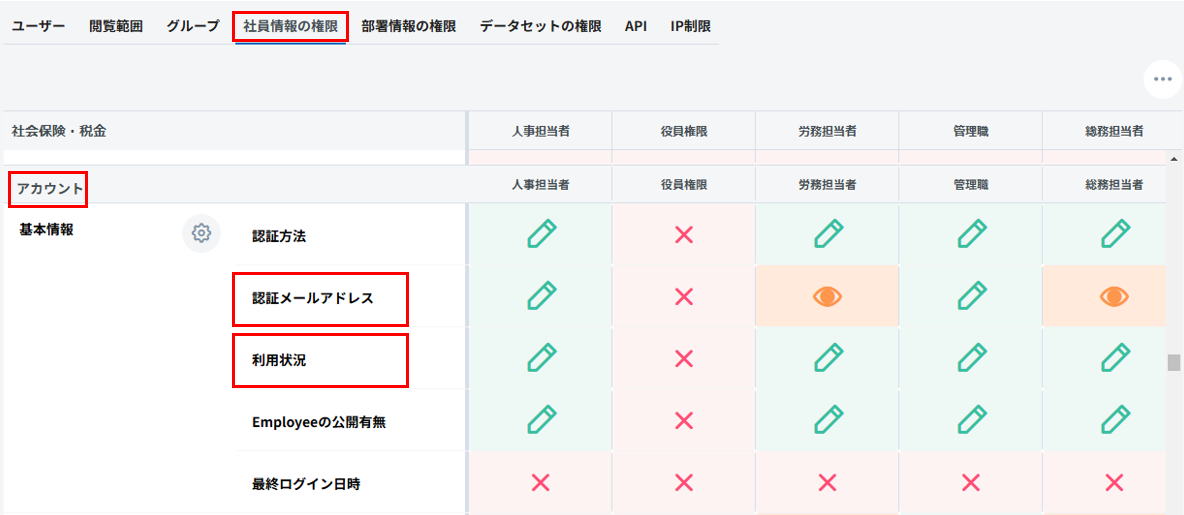Click the scrollbar up arrow
1184x515 pixels.
[1174, 158]
